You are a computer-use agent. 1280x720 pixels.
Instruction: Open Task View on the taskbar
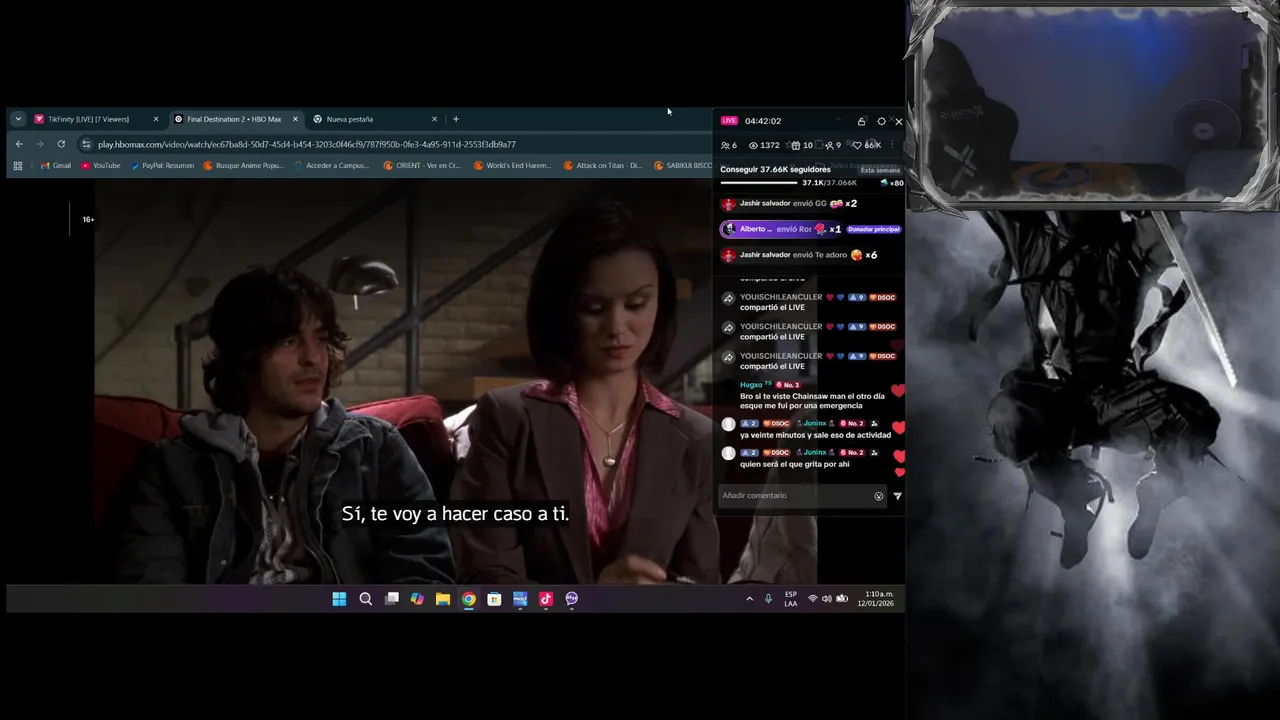pos(392,599)
